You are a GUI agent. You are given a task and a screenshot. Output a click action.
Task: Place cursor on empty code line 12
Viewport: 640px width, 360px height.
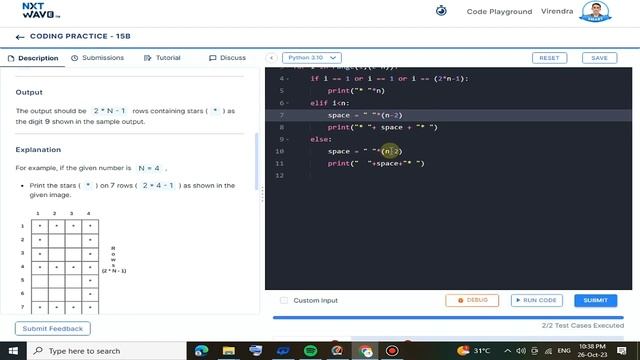[449, 176]
